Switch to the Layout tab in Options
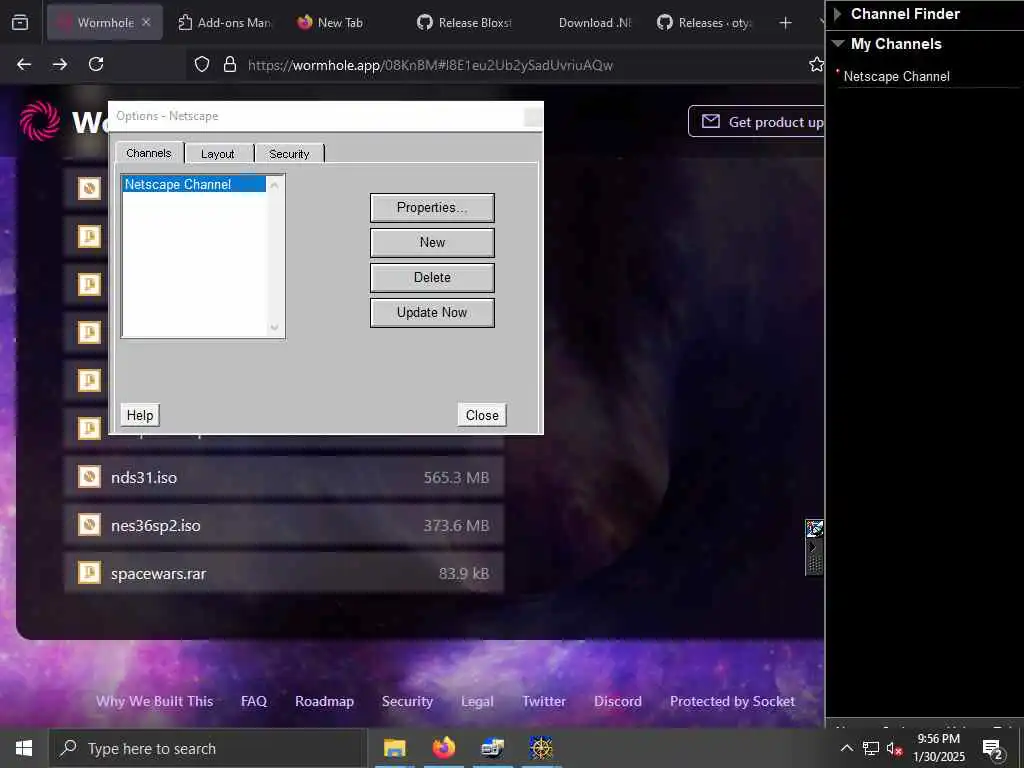Screen dimensions: 1024x768 pos(218,153)
